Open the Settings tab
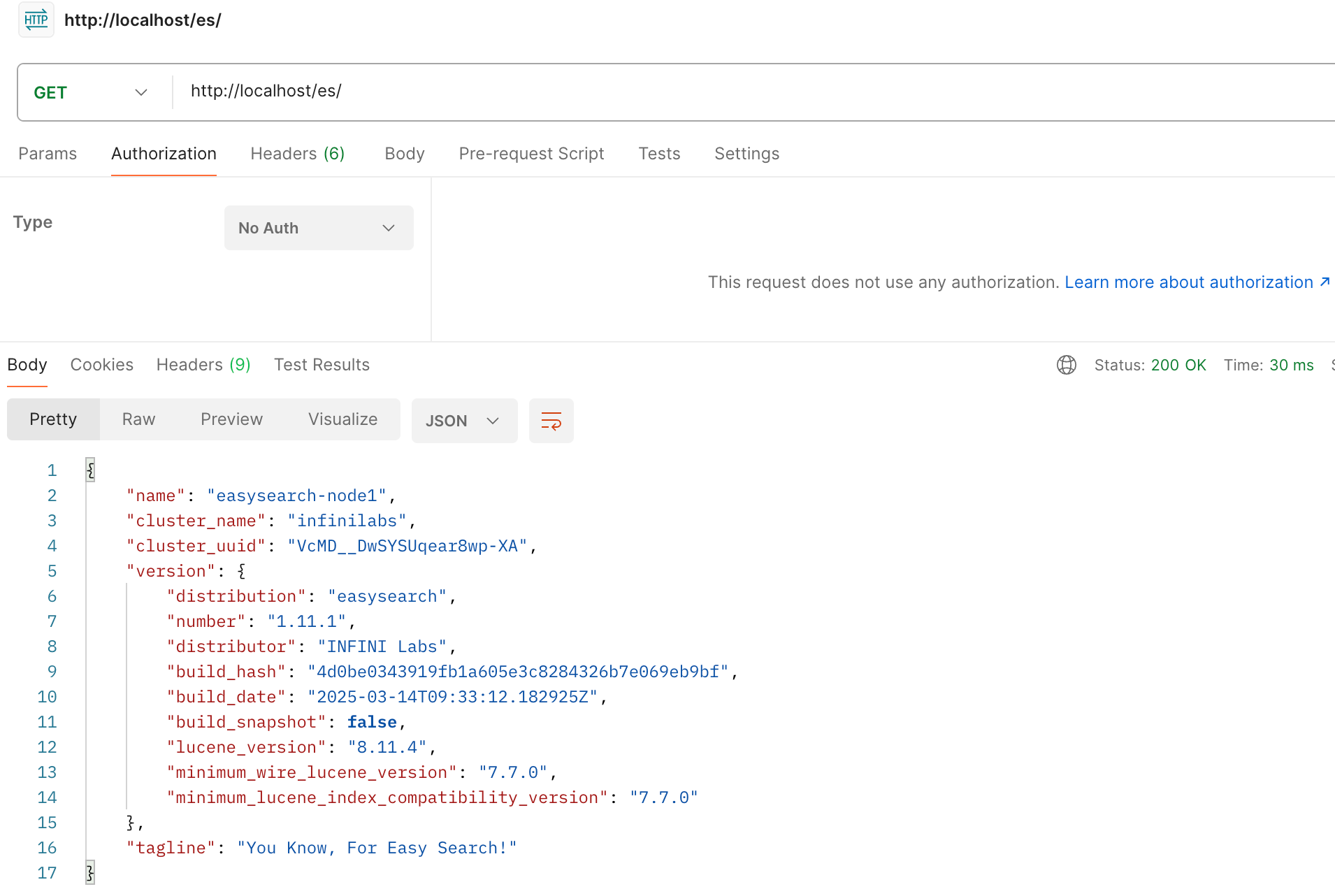 pyautogui.click(x=746, y=154)
